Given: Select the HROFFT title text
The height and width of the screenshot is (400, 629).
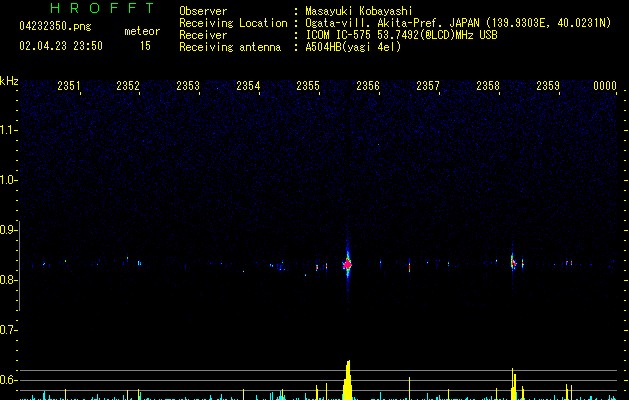Looking at the screenshot, I should click(102, 8).
